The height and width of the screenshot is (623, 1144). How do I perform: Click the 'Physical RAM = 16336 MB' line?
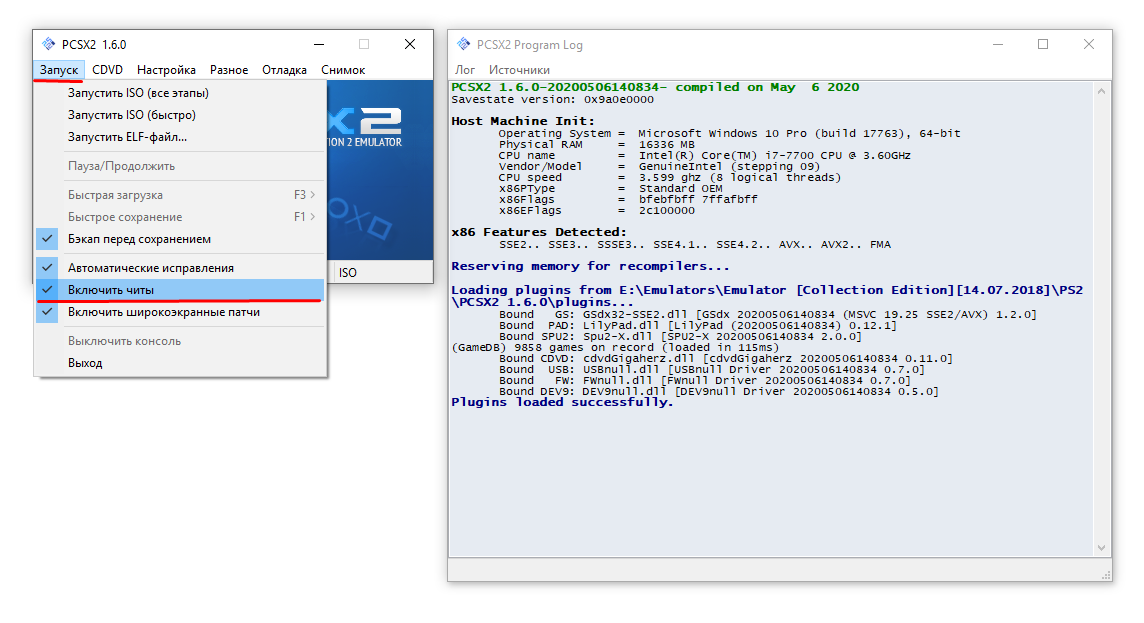pos(597,144)
